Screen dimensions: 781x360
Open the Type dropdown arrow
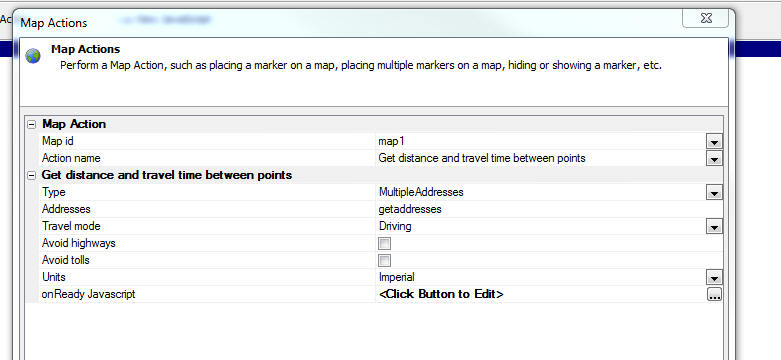click(x=714, y=193)
